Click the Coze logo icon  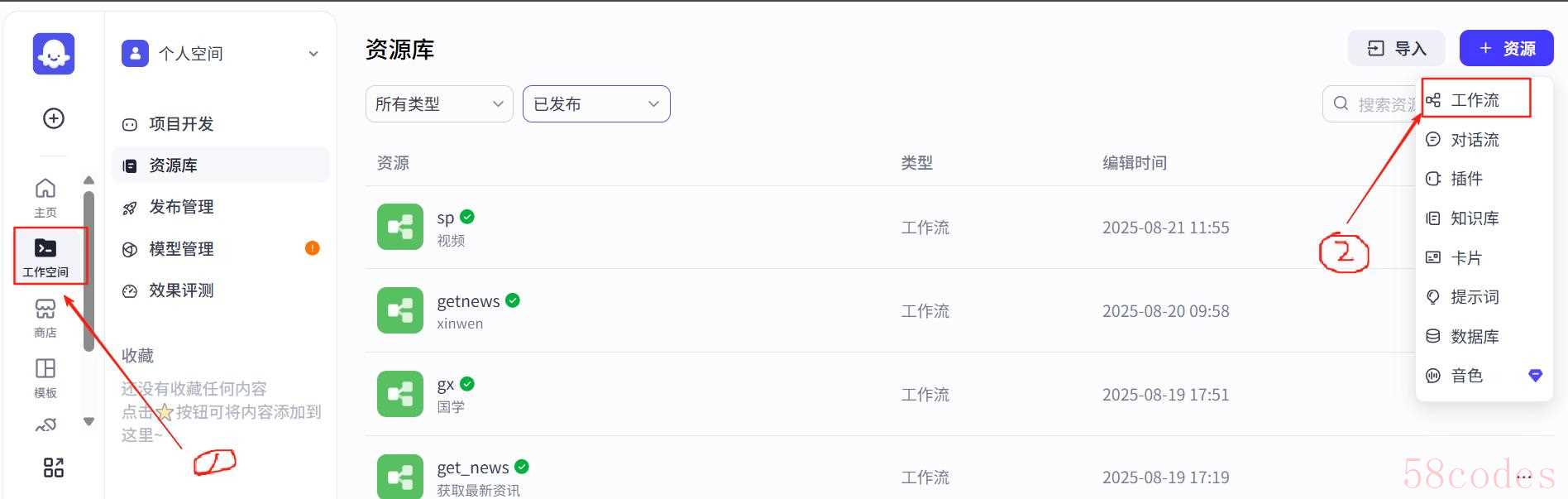(54, 54)
